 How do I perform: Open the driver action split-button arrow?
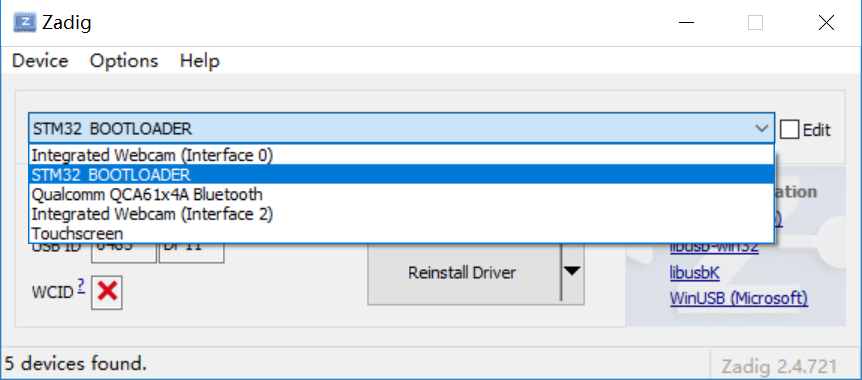coord(572,272)
